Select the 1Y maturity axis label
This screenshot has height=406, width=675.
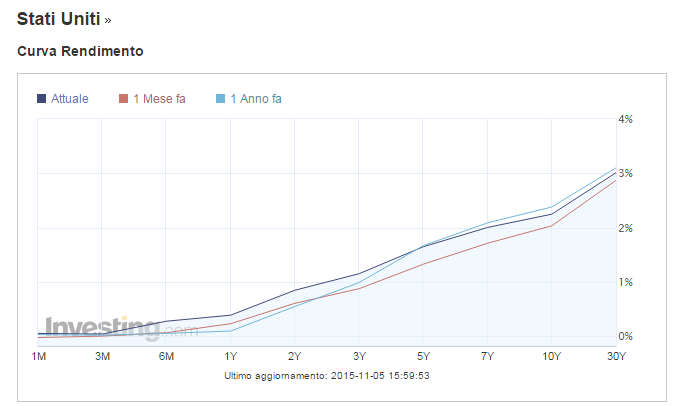point(232,357)
